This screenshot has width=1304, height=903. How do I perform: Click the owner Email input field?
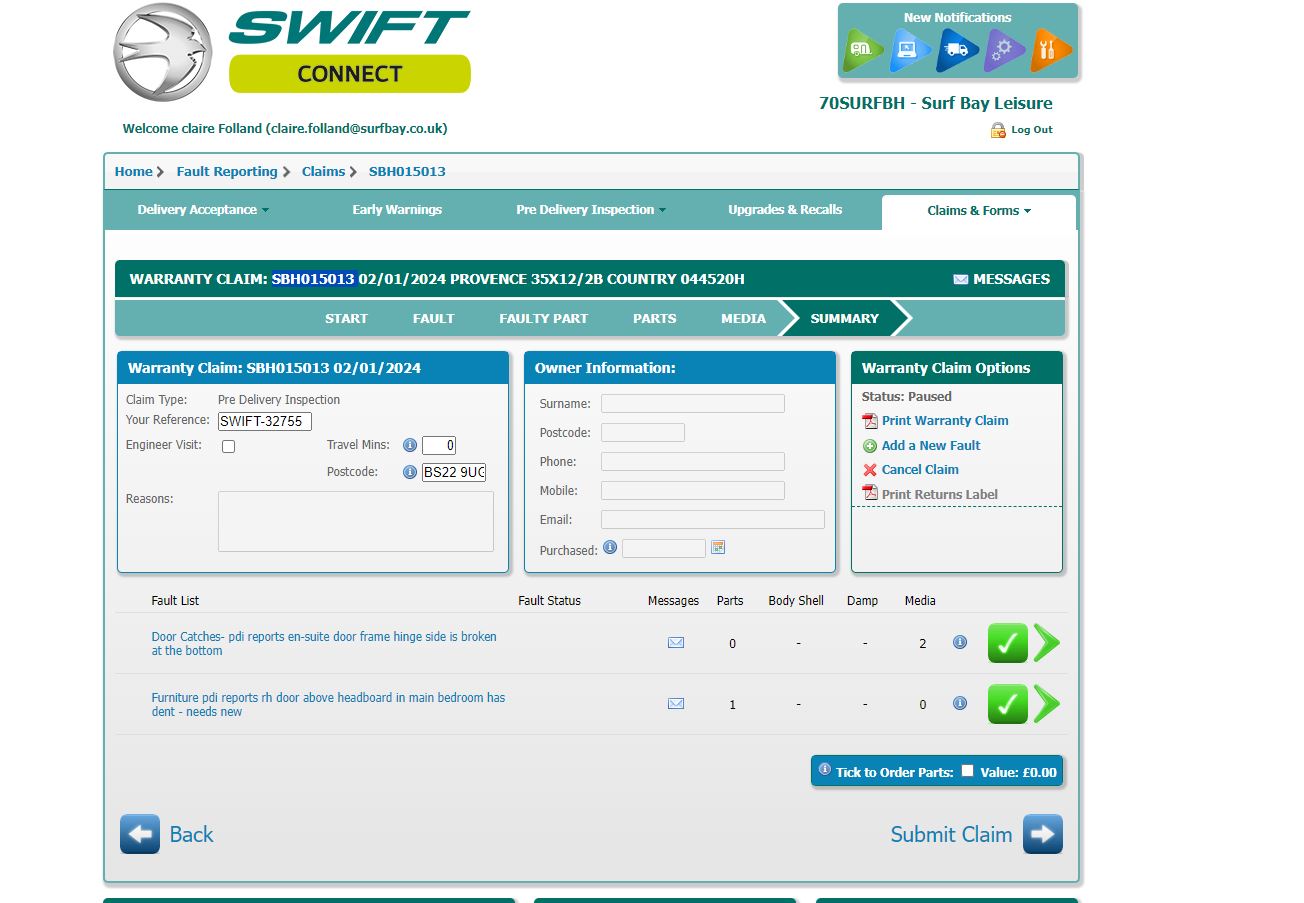[713, 520]
